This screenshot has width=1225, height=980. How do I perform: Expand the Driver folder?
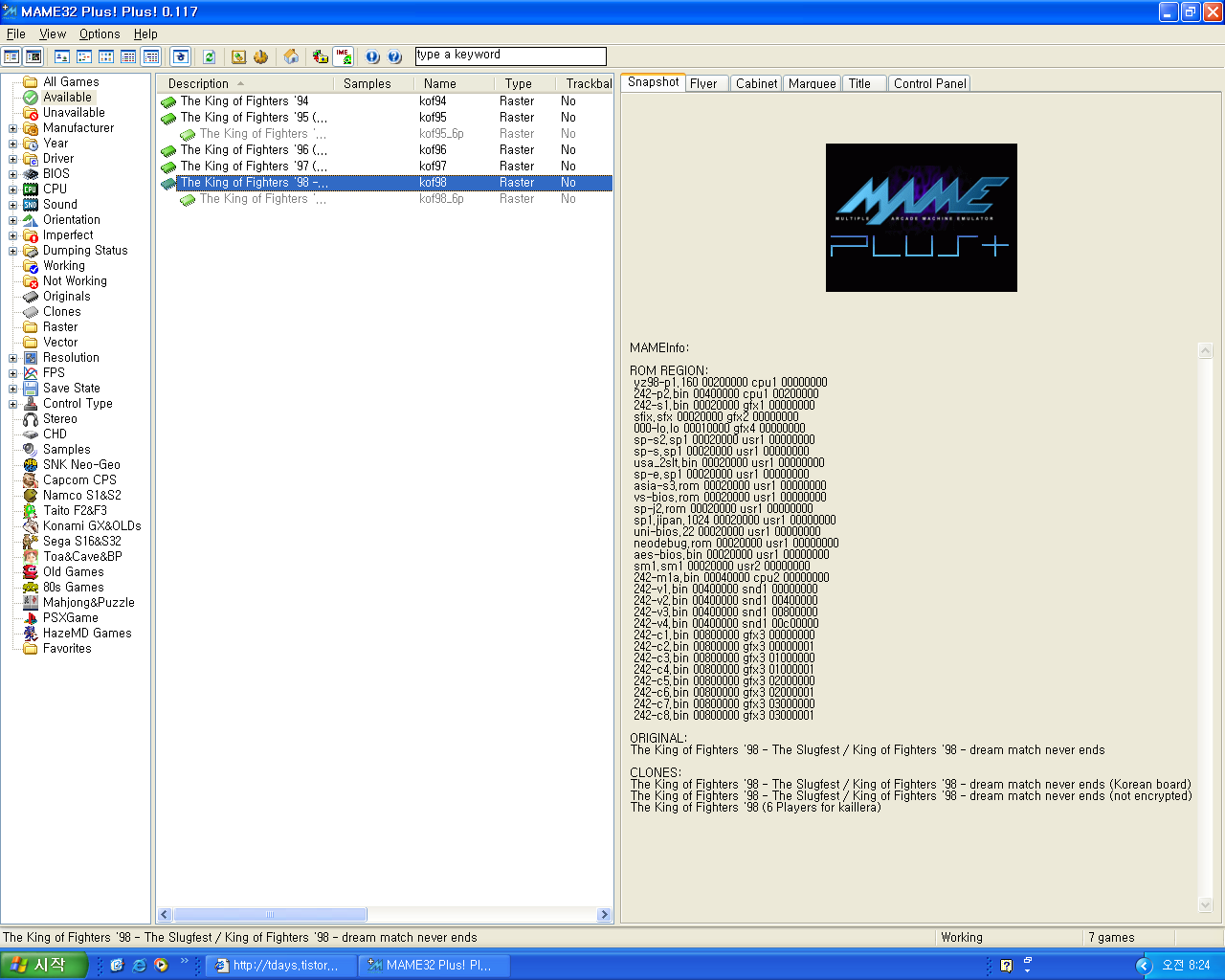tap(12, 159)
